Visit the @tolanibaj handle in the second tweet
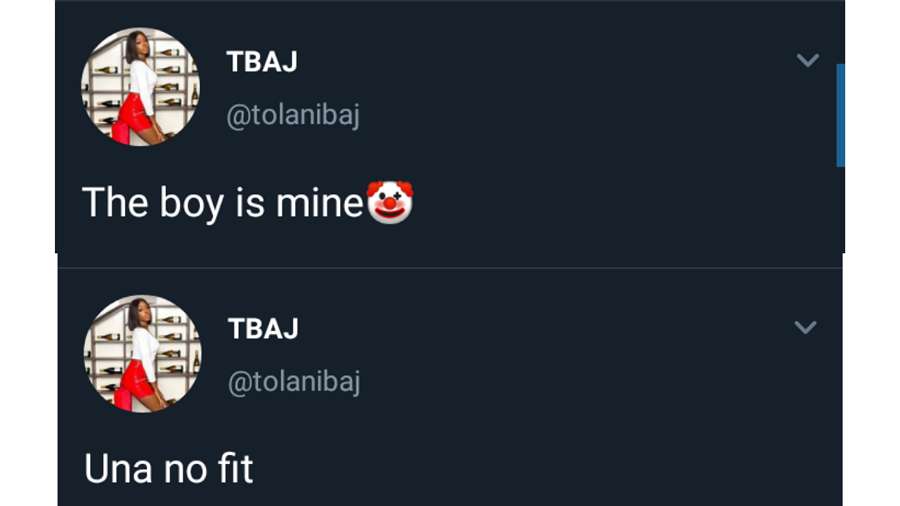Viewport: 900px width, 506px height. click(x=294, y=382)
